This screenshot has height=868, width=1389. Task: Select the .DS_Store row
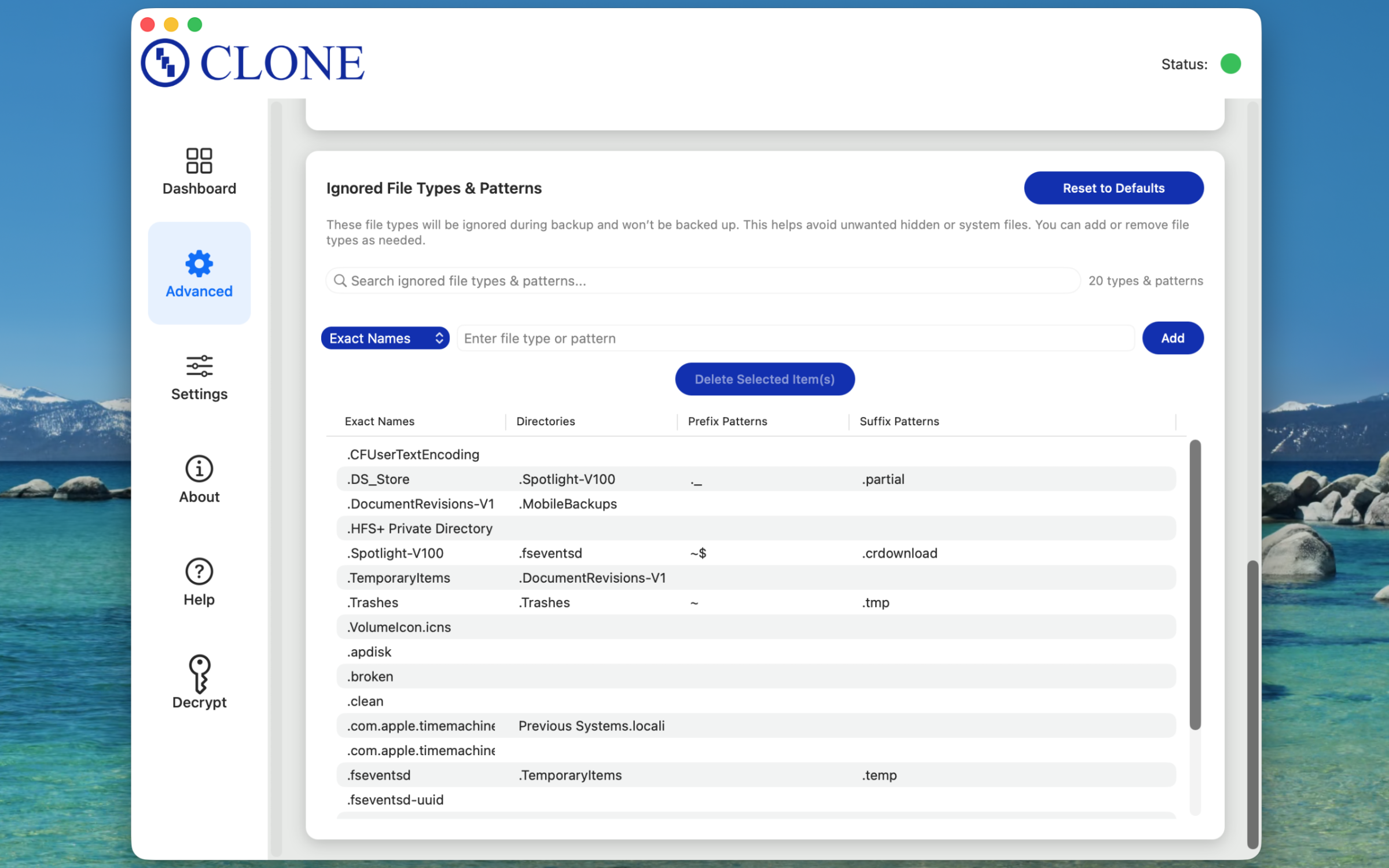pos(379,479)
